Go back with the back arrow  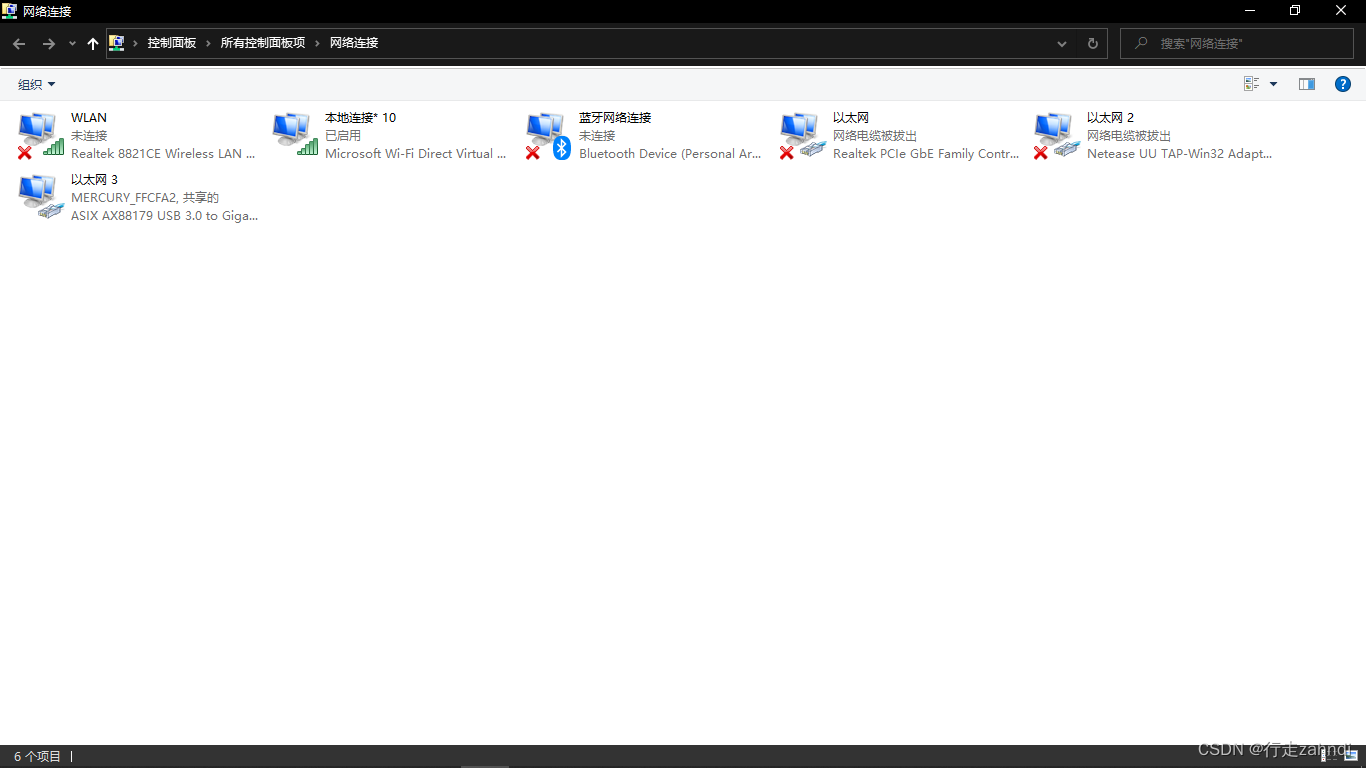point(19,44)
